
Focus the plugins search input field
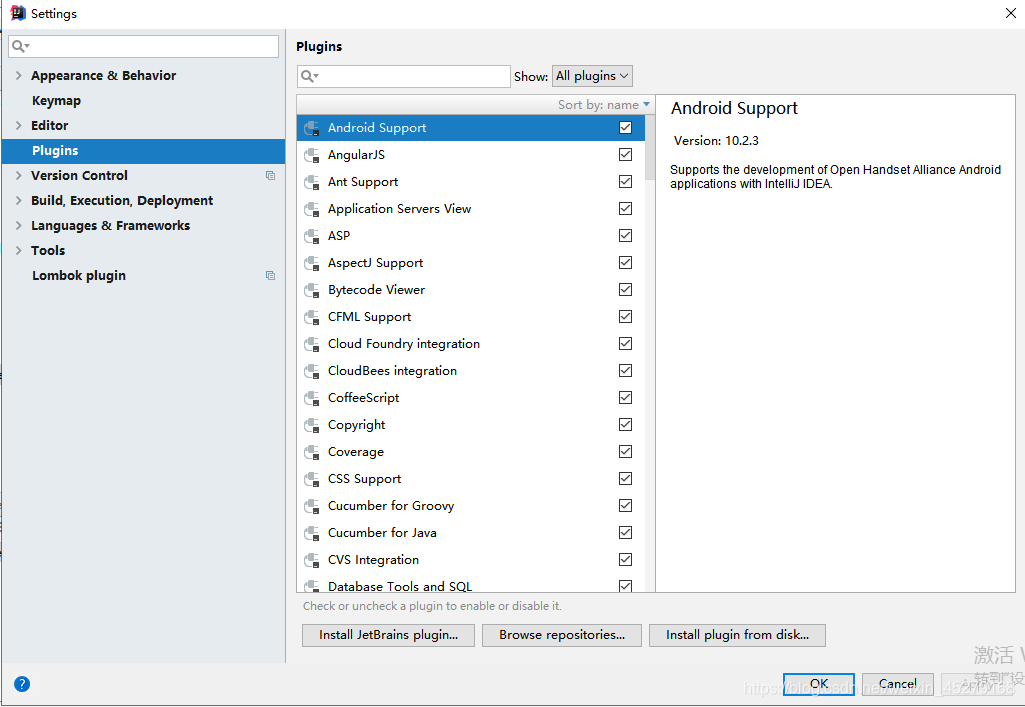(x=403, y=76)
